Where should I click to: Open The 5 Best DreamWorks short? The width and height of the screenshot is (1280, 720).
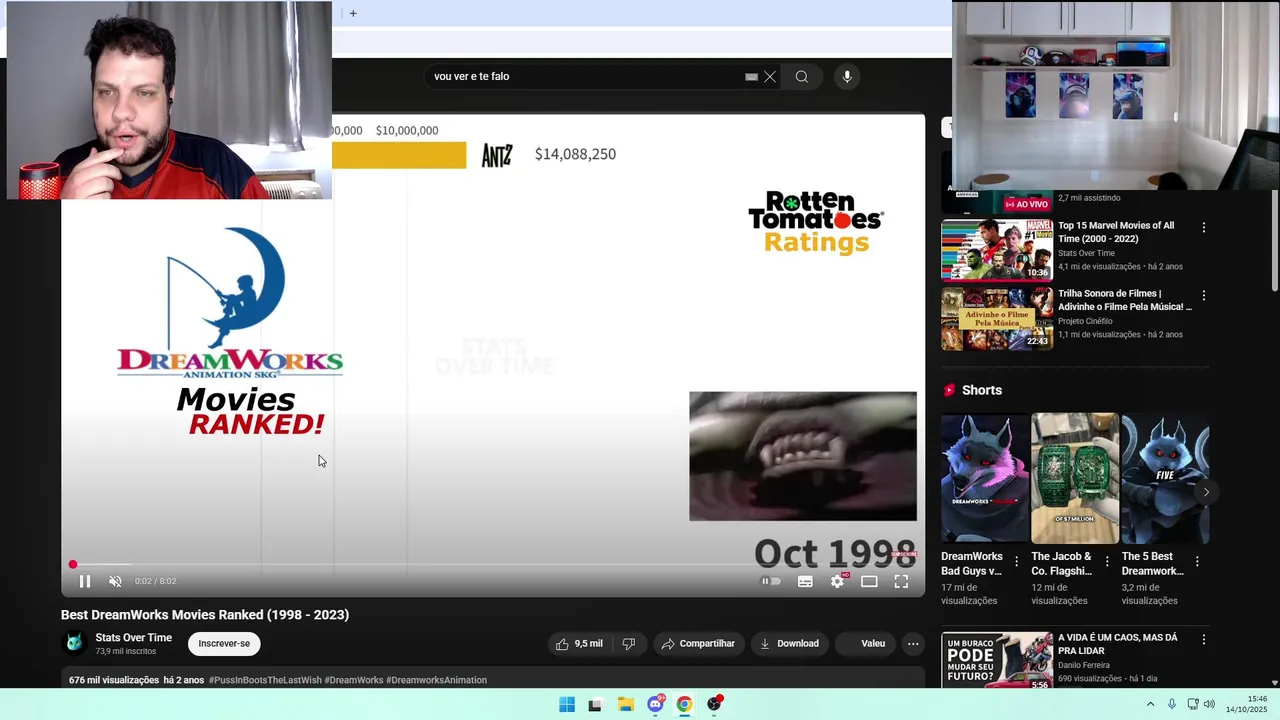(x=1165, y=478)
